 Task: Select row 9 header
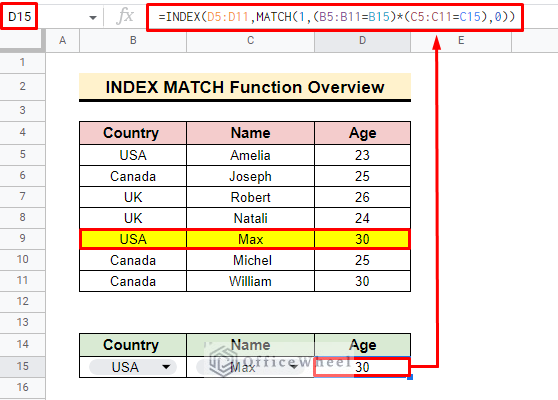22,238
